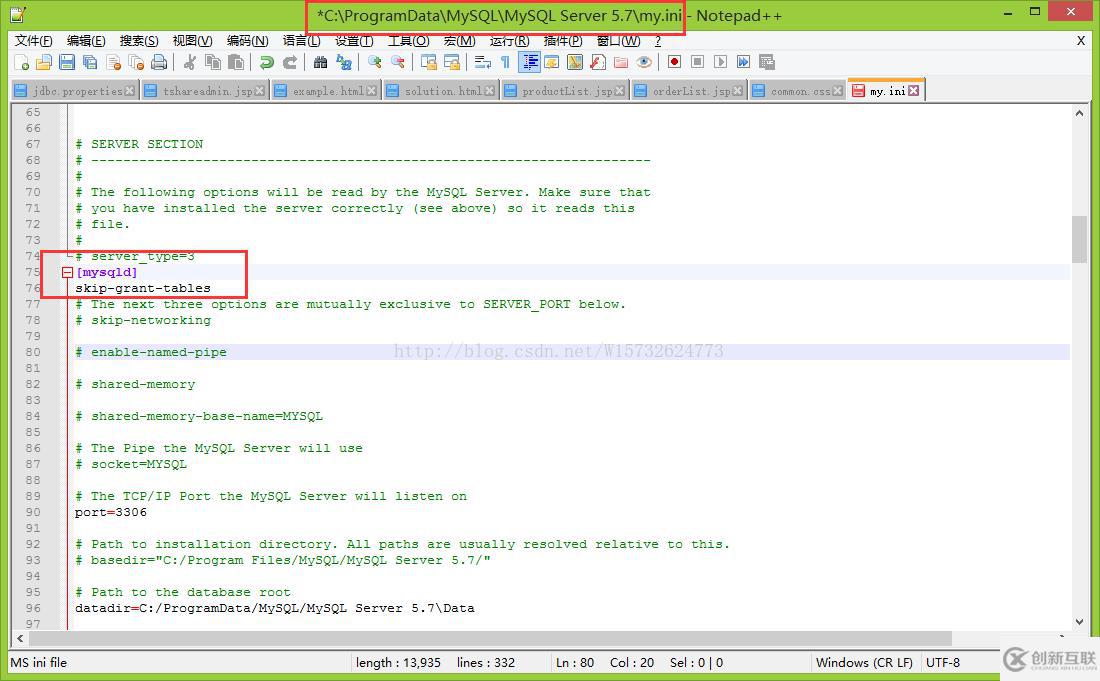The image size is (1100, 681).
Task: Open the 文件(F) file menu
Action: tap(34, 41)
